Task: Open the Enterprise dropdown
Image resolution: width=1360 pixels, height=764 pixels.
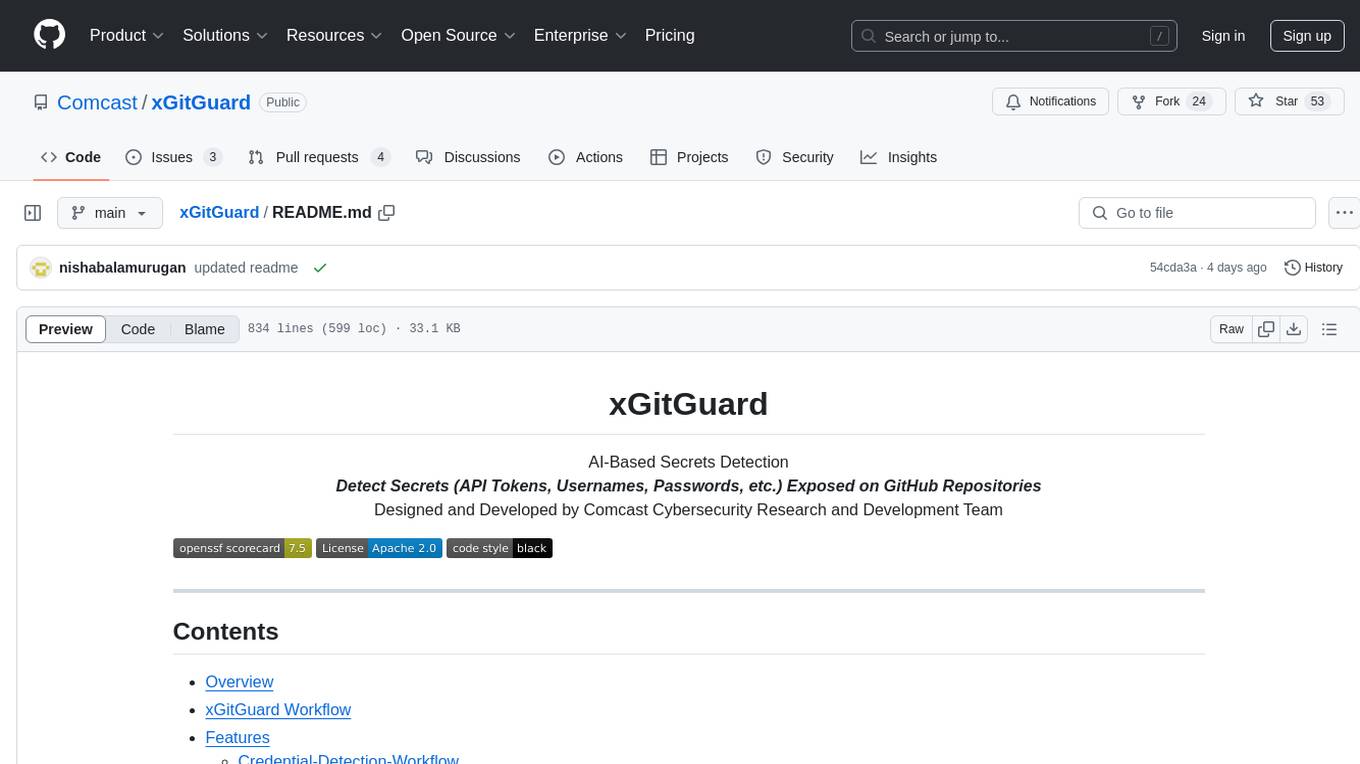Action: tap(580, 35)
